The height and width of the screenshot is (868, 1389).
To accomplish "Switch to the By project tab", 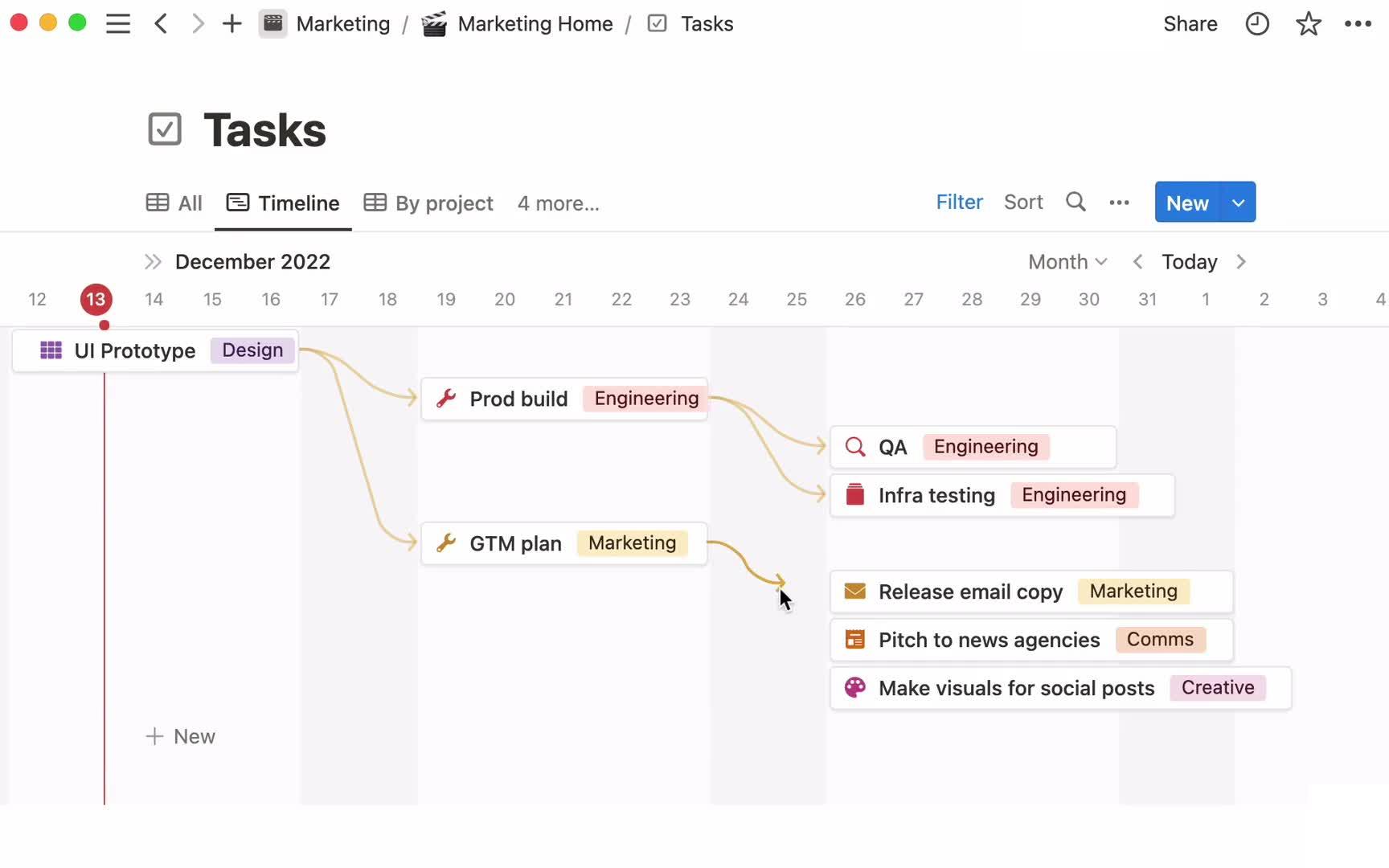I will [x=428, y=203].
